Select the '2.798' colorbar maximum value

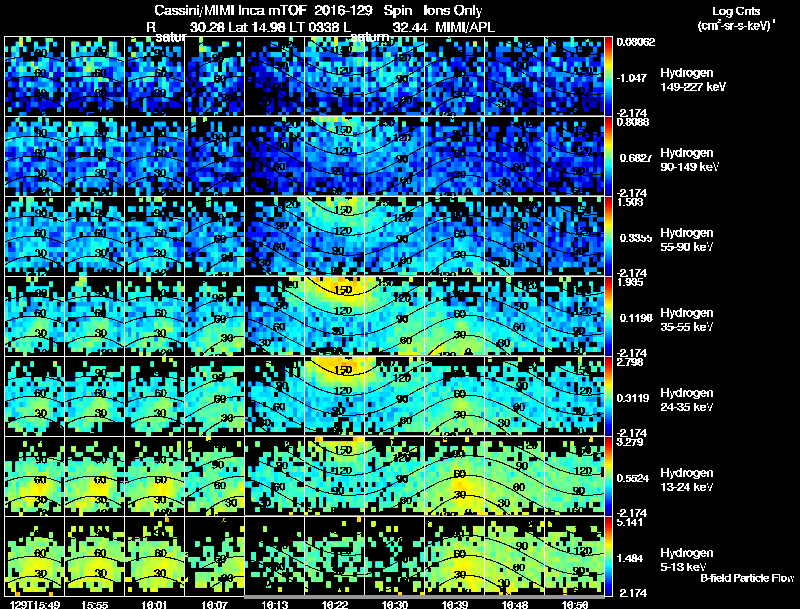(630, 362)
